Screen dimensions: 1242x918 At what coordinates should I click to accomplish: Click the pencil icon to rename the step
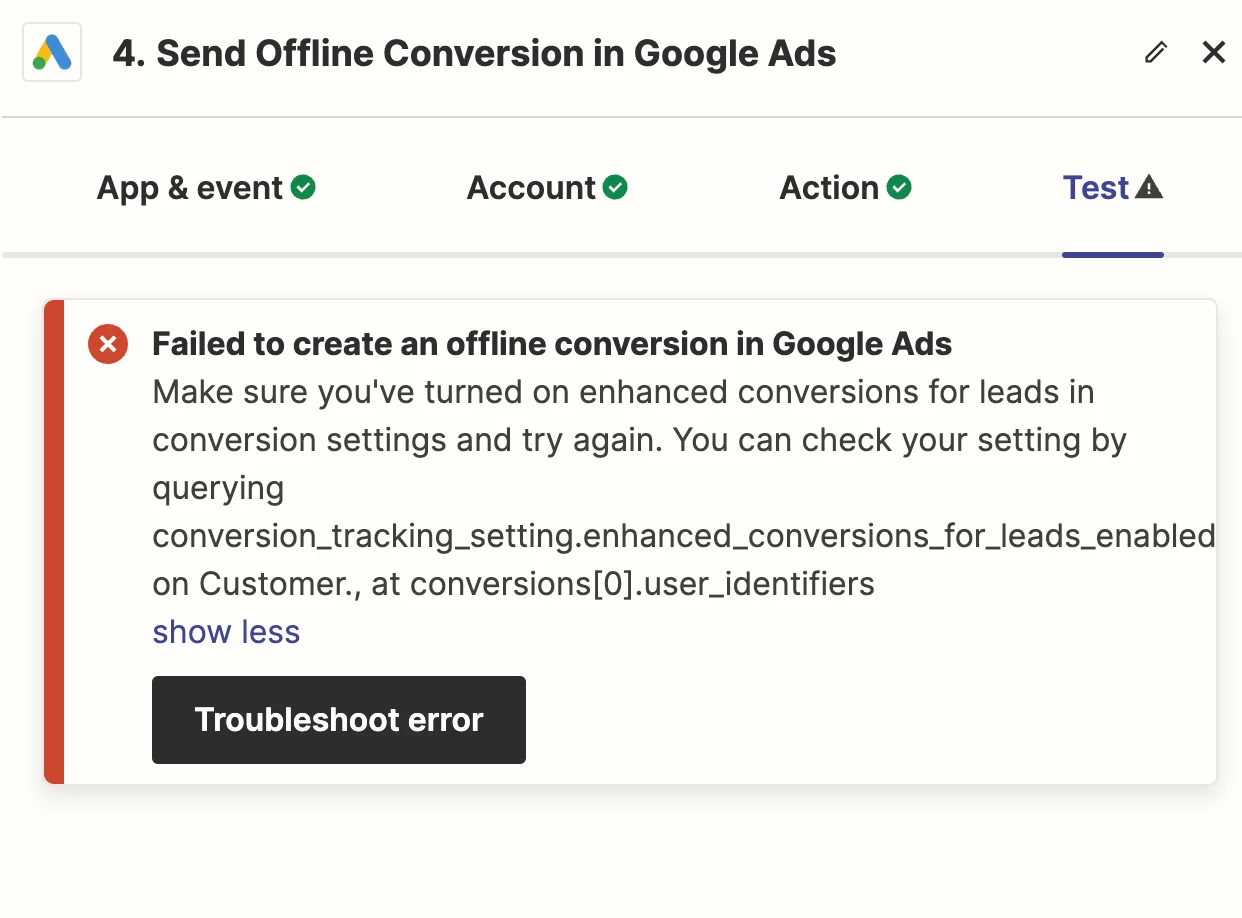pos(1156,53)
